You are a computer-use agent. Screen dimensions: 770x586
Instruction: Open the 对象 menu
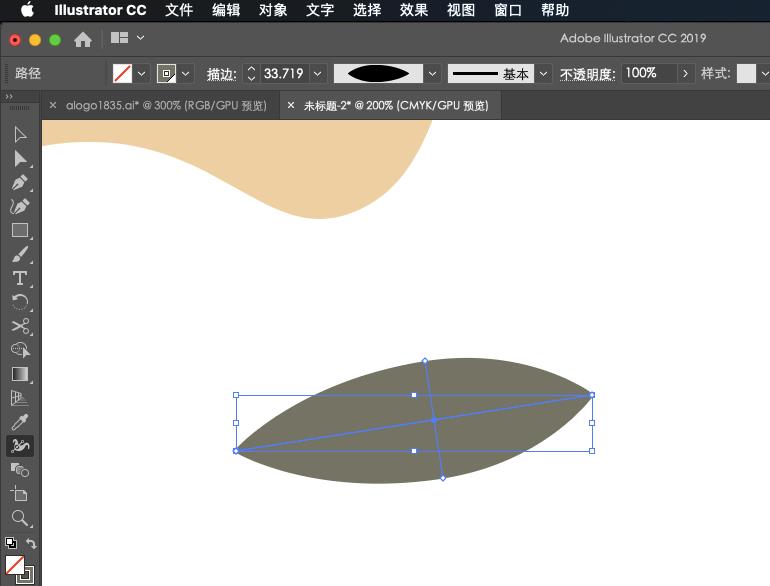273,10
